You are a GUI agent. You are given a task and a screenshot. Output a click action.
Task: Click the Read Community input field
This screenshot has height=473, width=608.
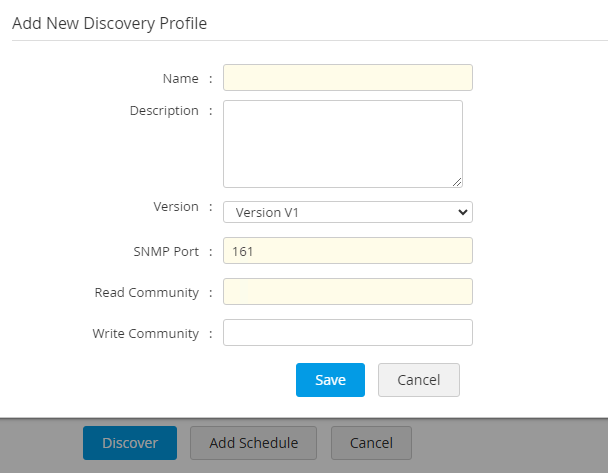[x=347, y=291]
